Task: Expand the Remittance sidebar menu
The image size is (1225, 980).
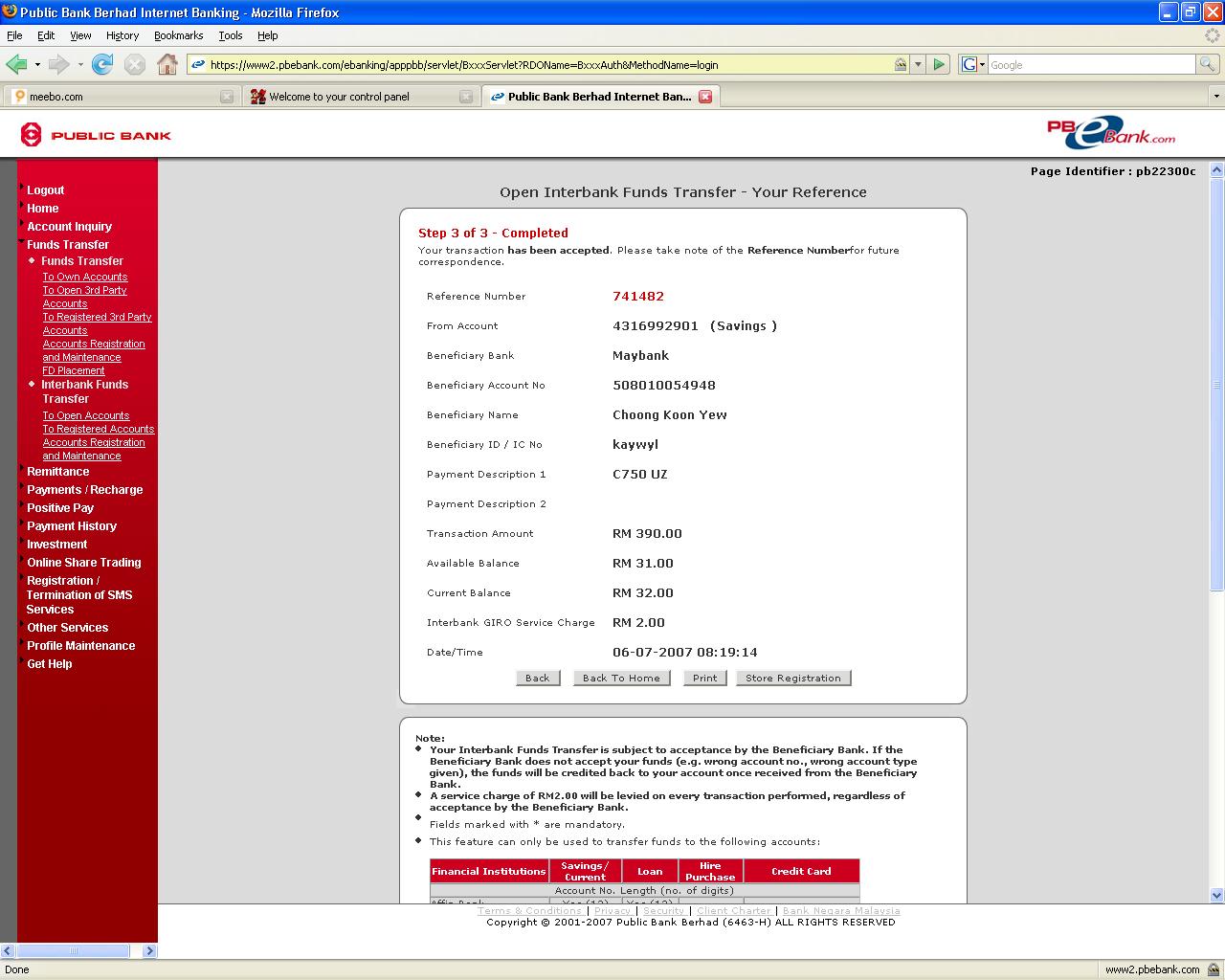Action: coord(57,472)
